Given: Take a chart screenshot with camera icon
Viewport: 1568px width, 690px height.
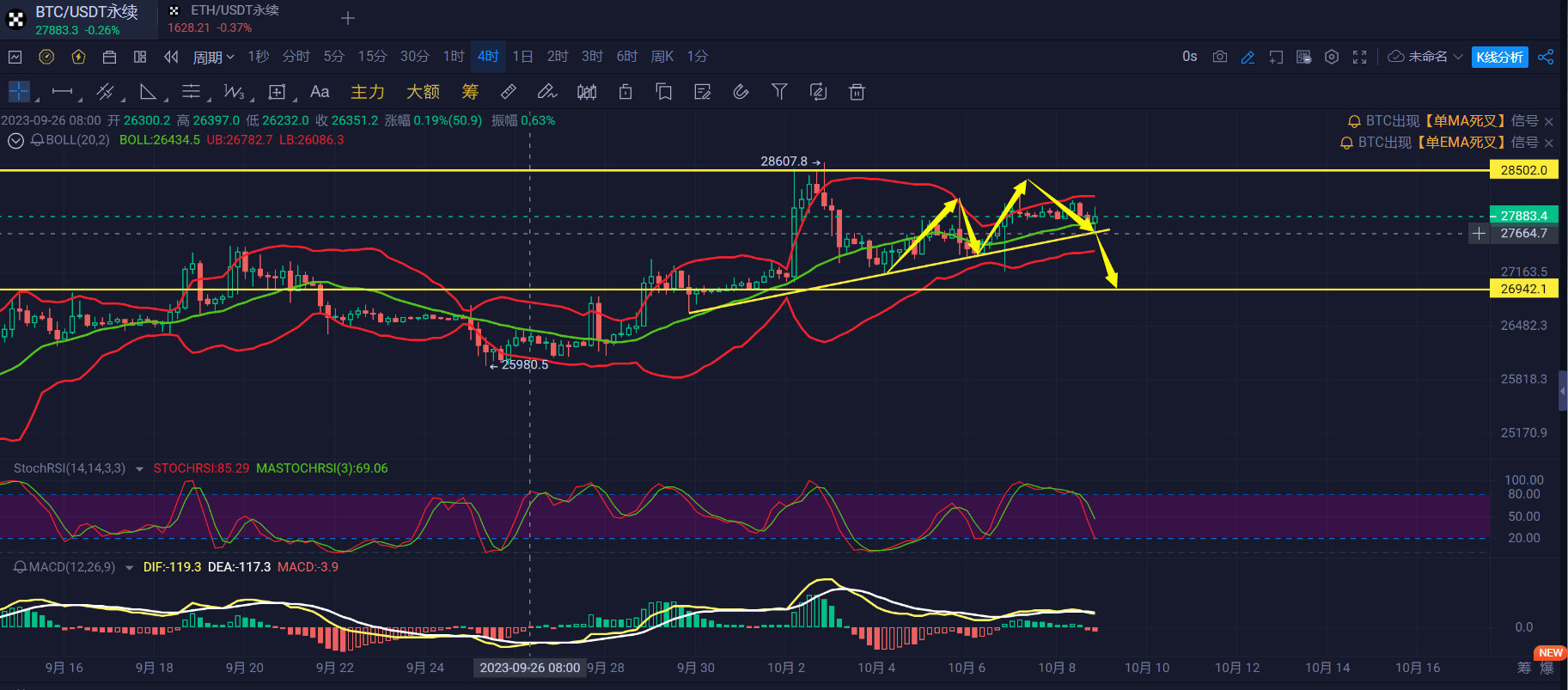Looking at the screenshot, I should tap(1219, 57).
